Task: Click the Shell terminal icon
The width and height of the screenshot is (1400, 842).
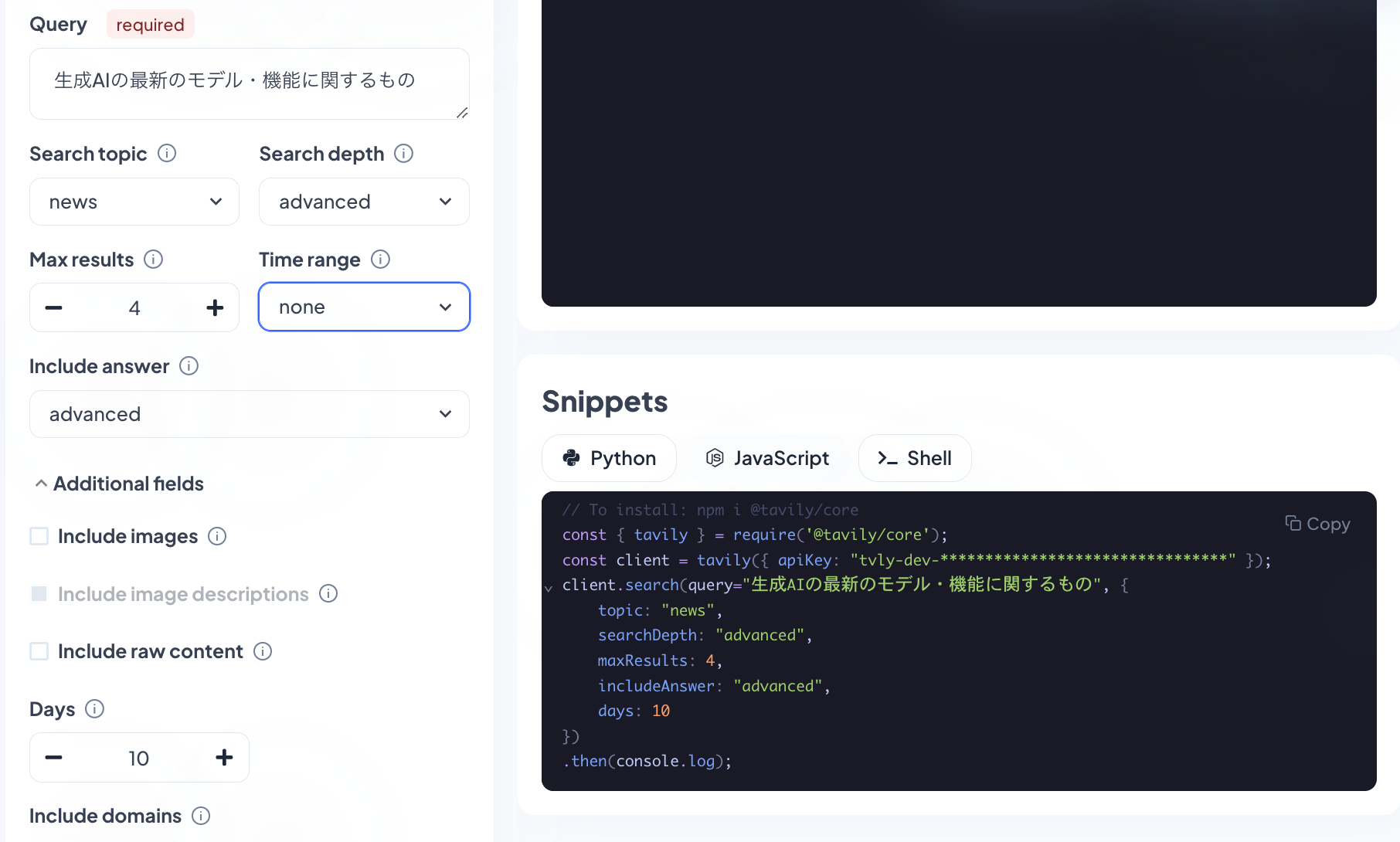Action: tap(887, 457)
